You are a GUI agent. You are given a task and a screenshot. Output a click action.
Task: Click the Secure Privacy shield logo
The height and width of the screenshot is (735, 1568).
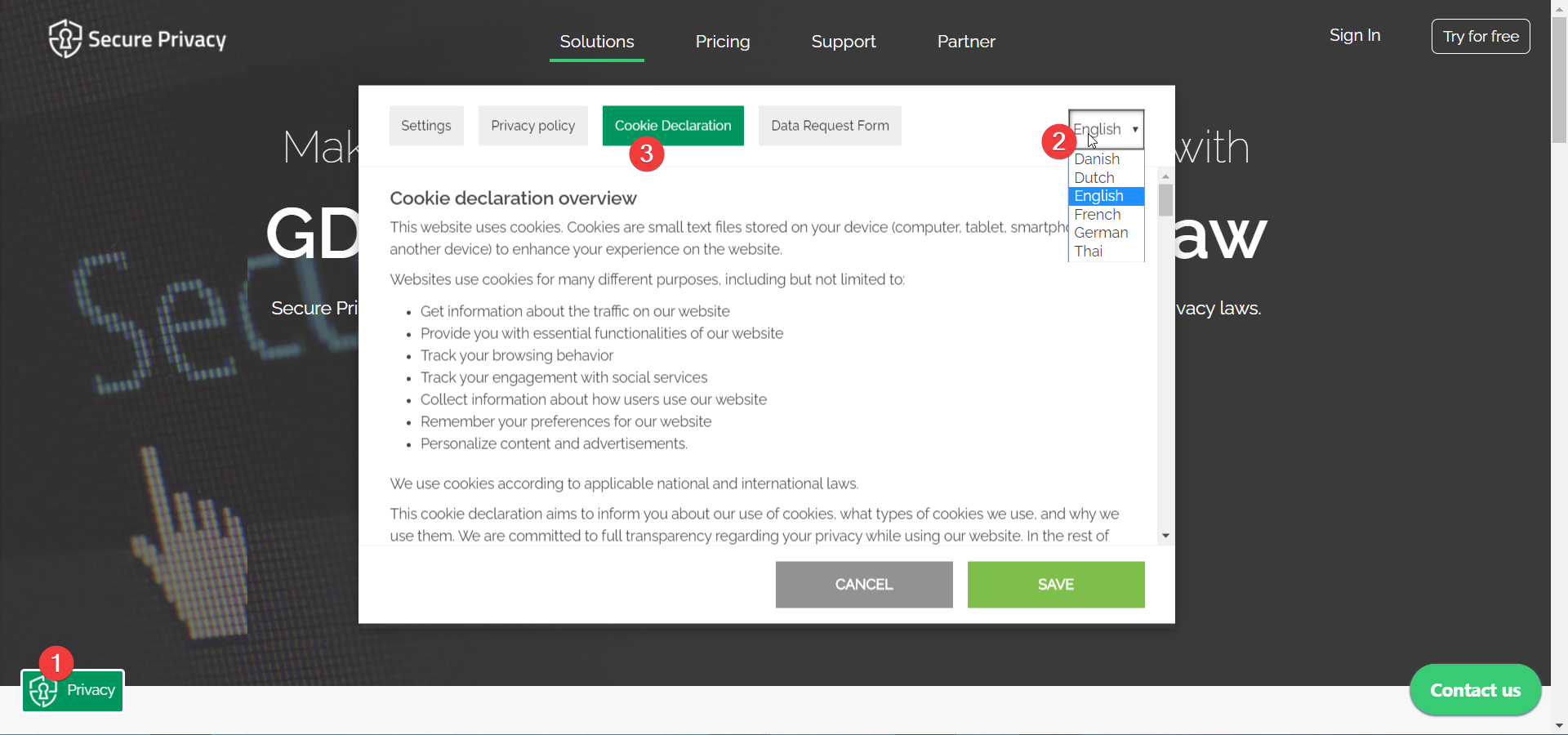coord(65,38)
